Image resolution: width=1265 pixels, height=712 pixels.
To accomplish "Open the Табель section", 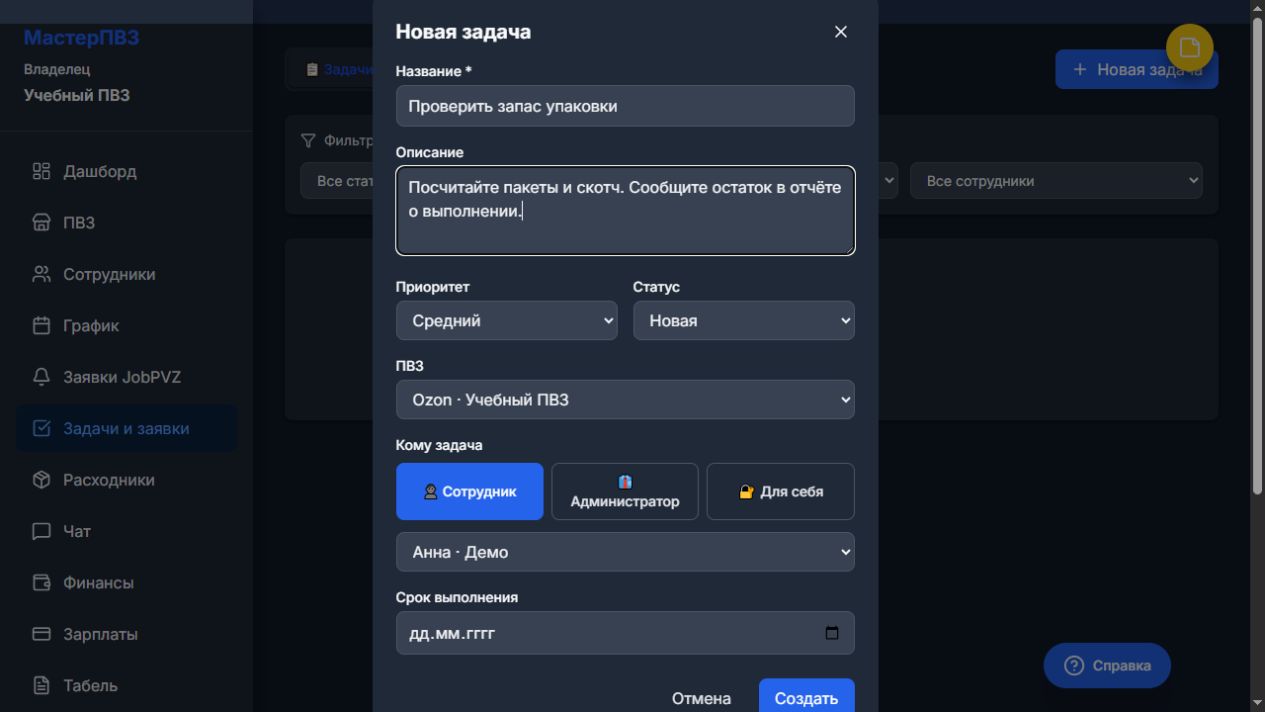I will [x=126, y=686].
